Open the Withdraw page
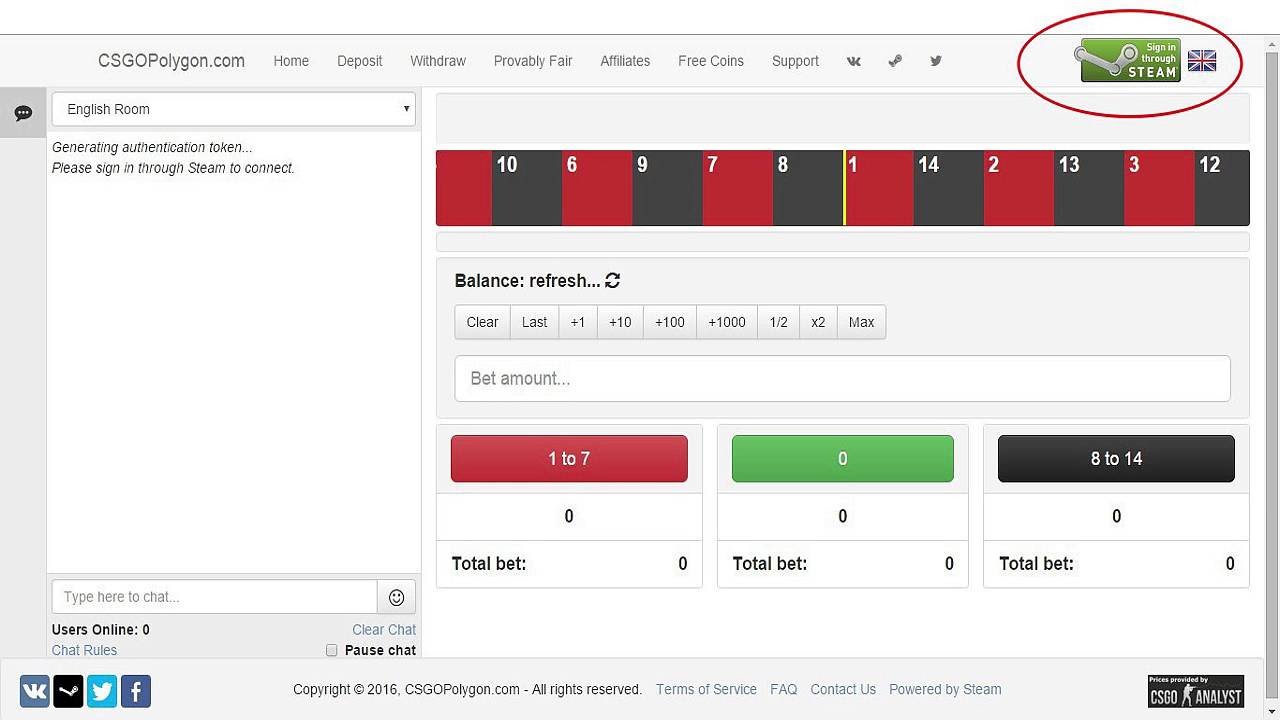 pos(438,61)
